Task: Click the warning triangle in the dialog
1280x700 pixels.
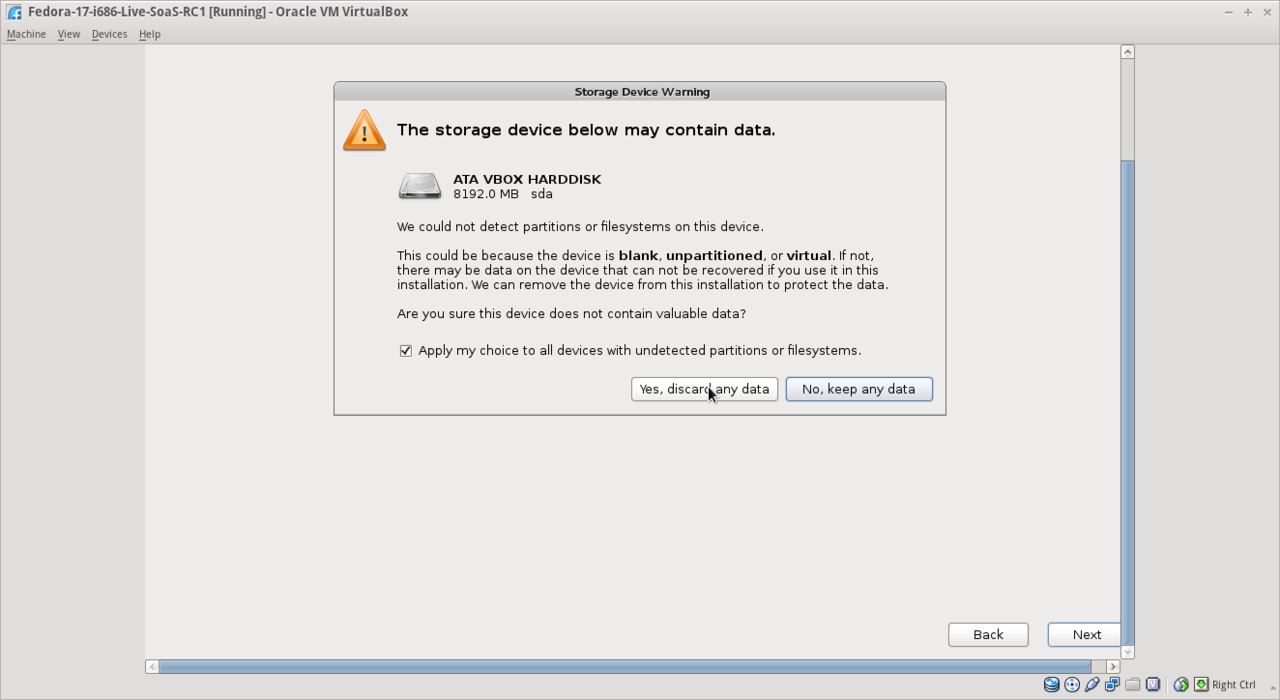Action: pos(363,130)
